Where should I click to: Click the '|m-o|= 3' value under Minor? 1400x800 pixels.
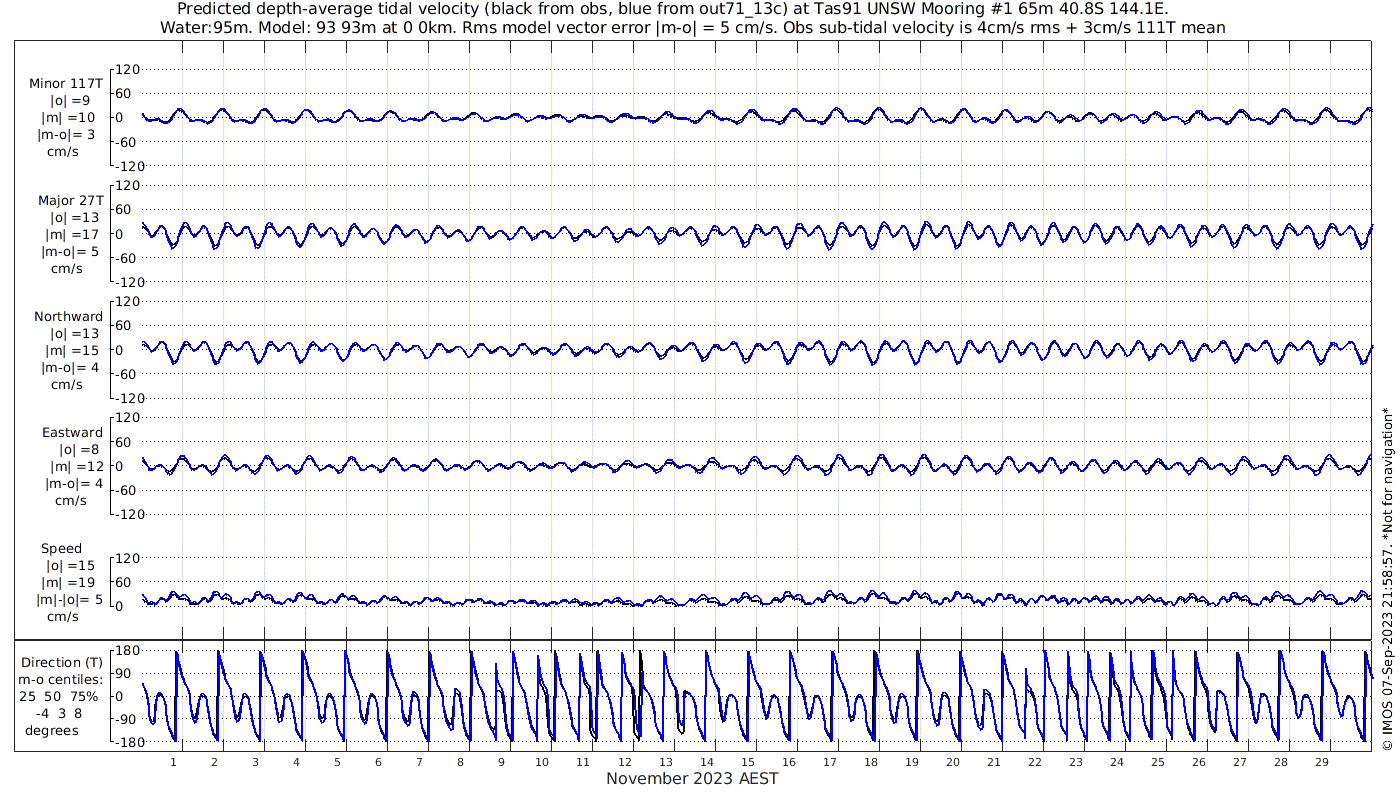pyautogui.click(x=68, y=134)
